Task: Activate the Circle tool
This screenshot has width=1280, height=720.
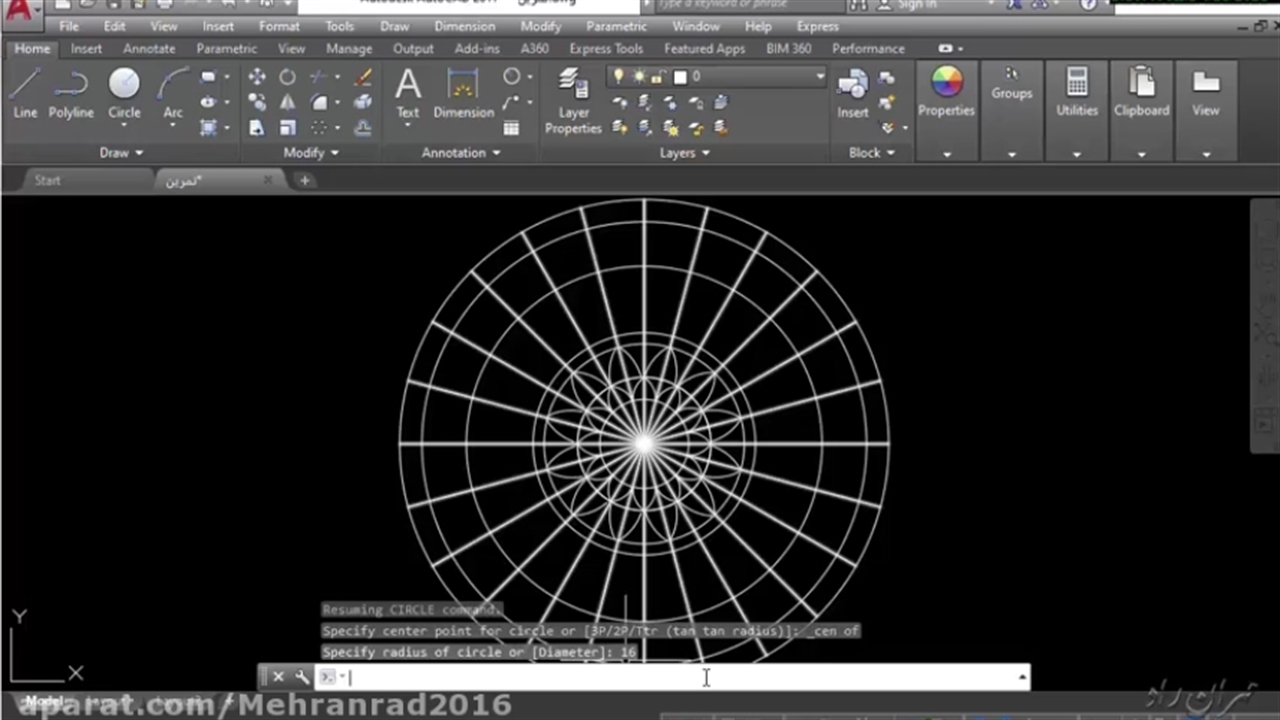Action: click(124, 92)
